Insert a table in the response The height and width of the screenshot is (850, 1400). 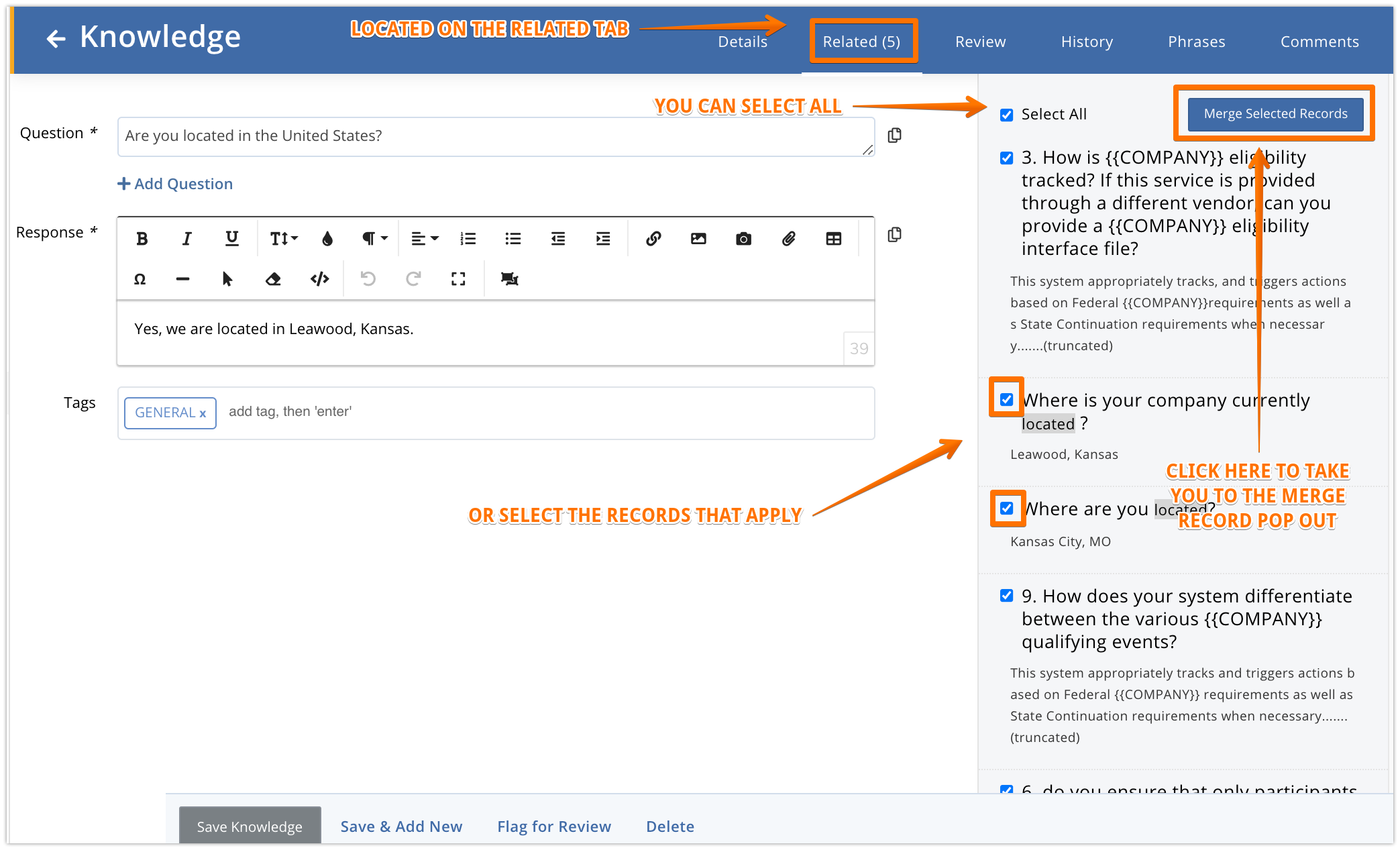pyautogui.click(x=833, y=239)
